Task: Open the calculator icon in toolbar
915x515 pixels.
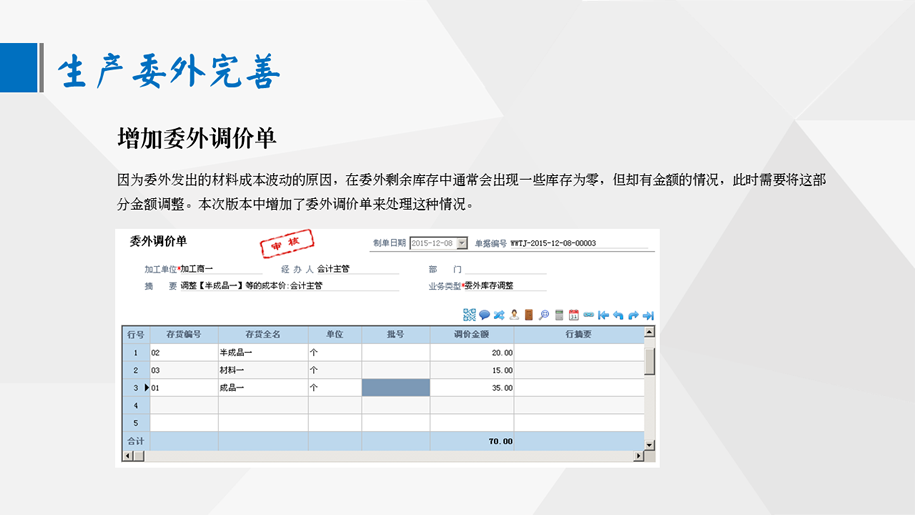Action: click(x=559, y=315)
